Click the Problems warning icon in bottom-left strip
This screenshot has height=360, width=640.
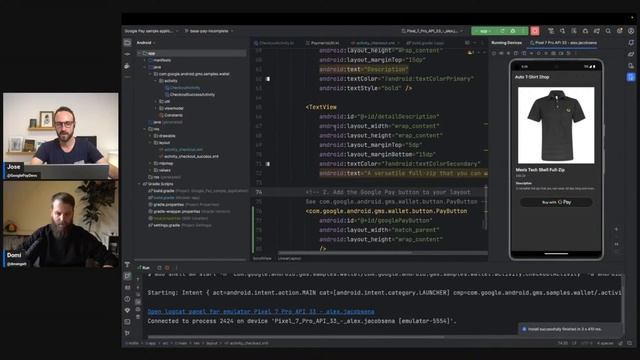[x=127, y=299]
